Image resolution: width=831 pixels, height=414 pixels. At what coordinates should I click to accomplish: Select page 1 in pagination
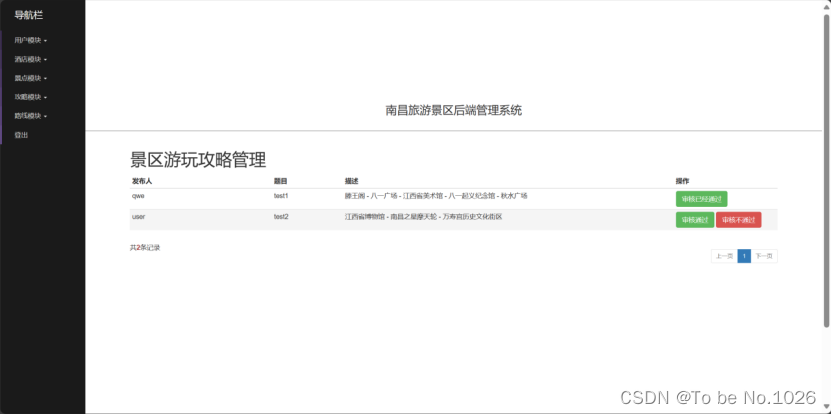click(744, 256)
